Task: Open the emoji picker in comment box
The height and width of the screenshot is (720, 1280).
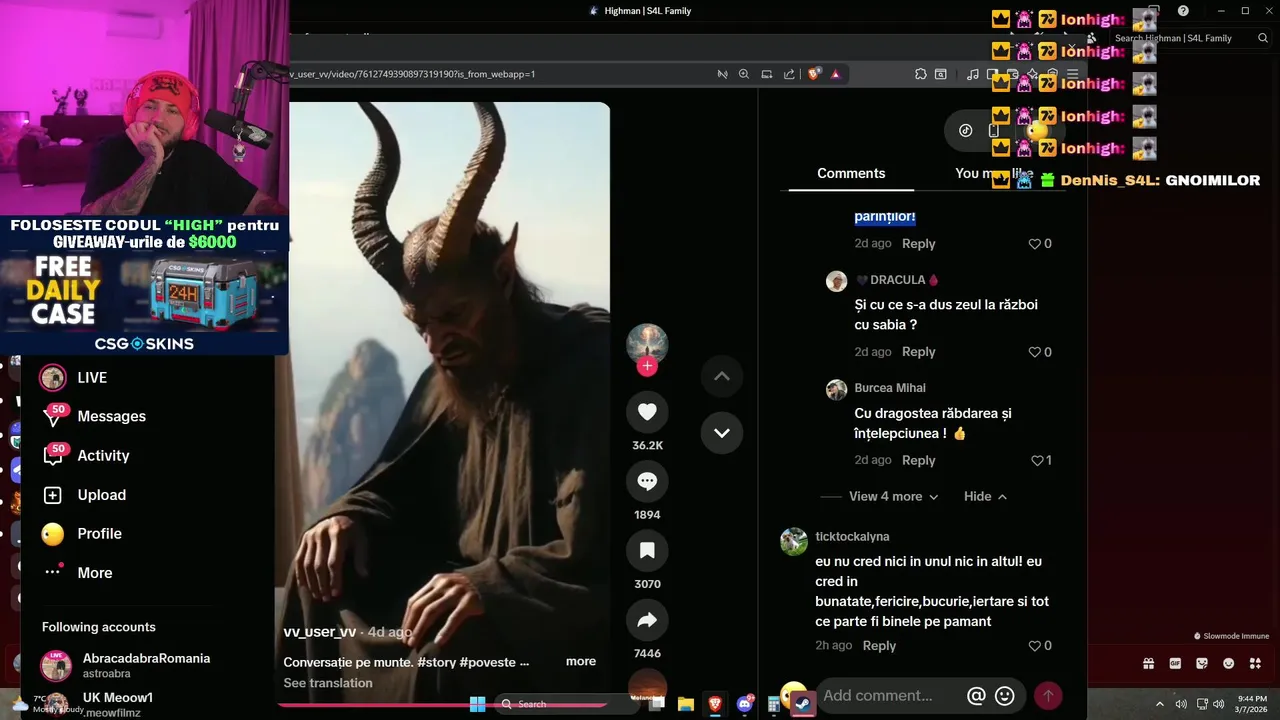Action: coord(1005,696)
